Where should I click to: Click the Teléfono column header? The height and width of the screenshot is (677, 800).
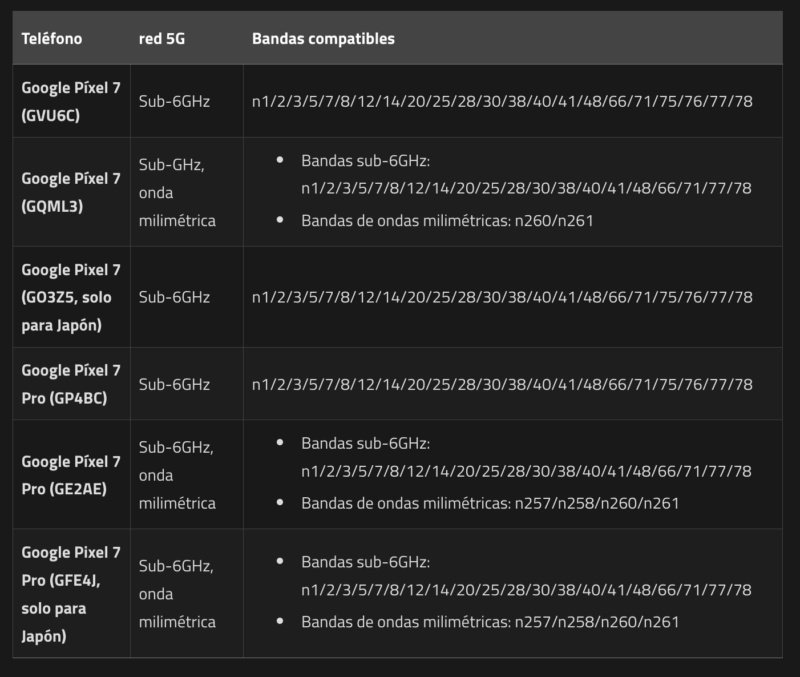click(52, 39)
